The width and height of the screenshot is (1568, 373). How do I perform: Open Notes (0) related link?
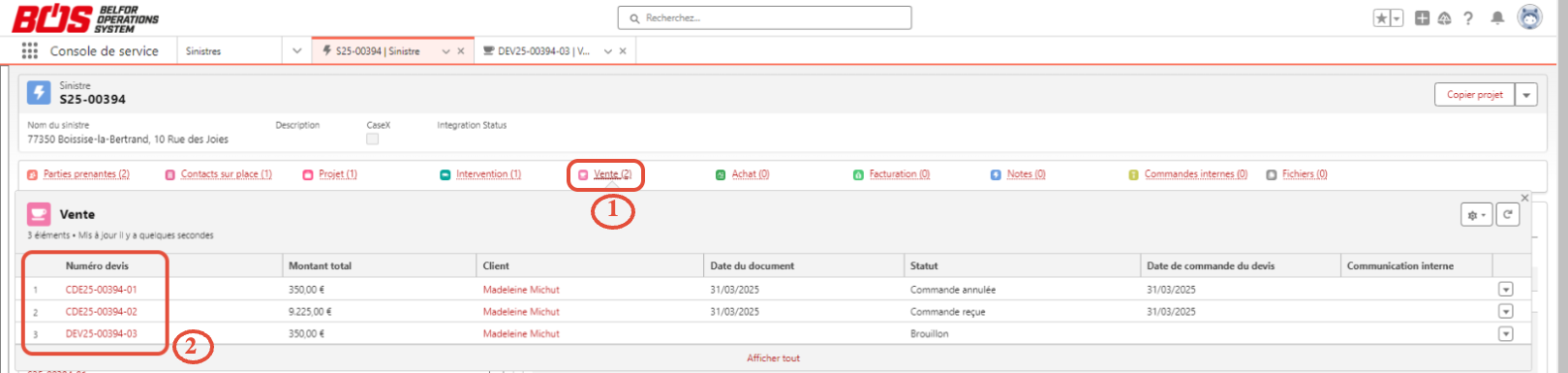pos(1026,174)
